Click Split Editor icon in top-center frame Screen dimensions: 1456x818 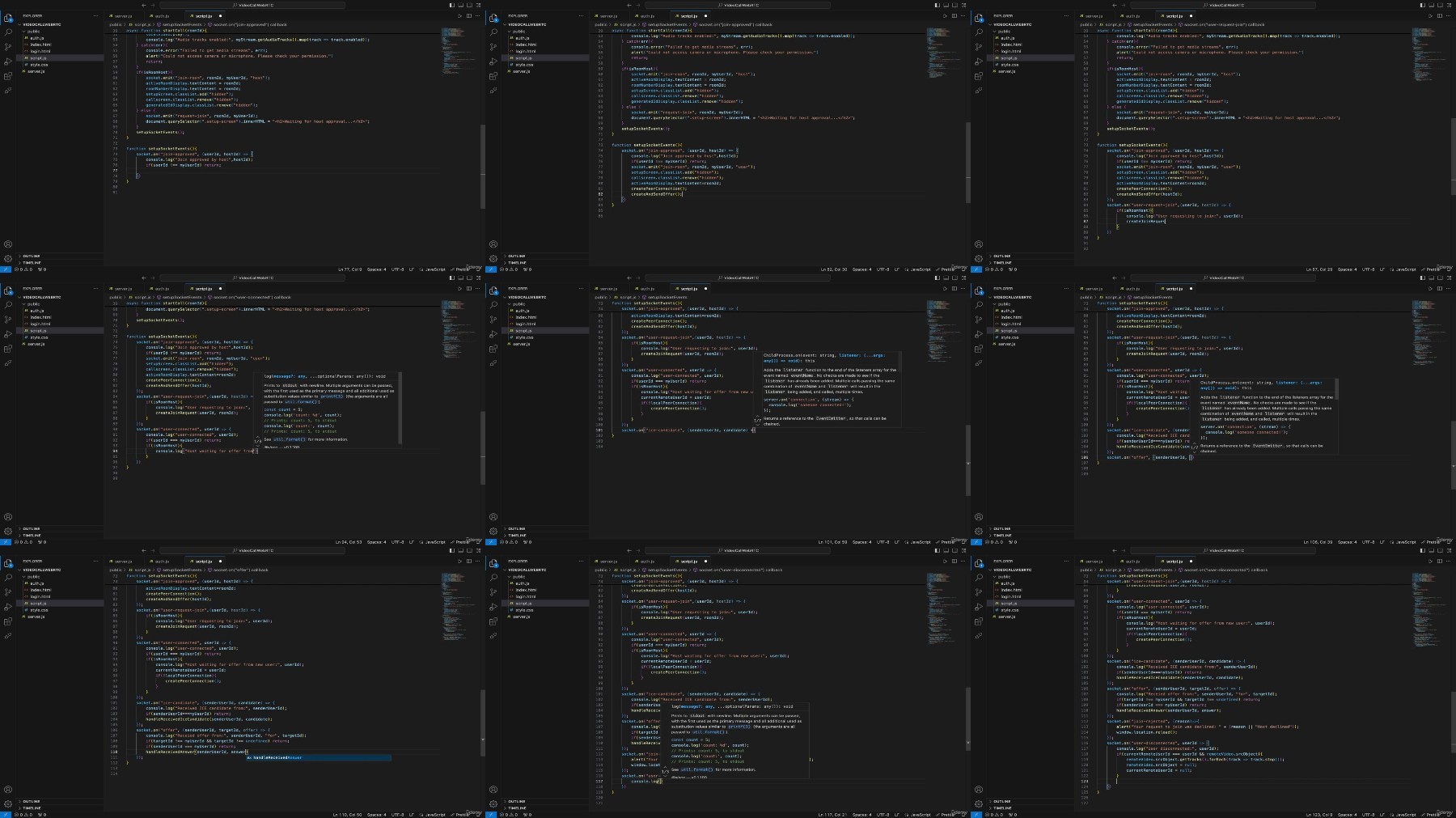coord(954,15)
